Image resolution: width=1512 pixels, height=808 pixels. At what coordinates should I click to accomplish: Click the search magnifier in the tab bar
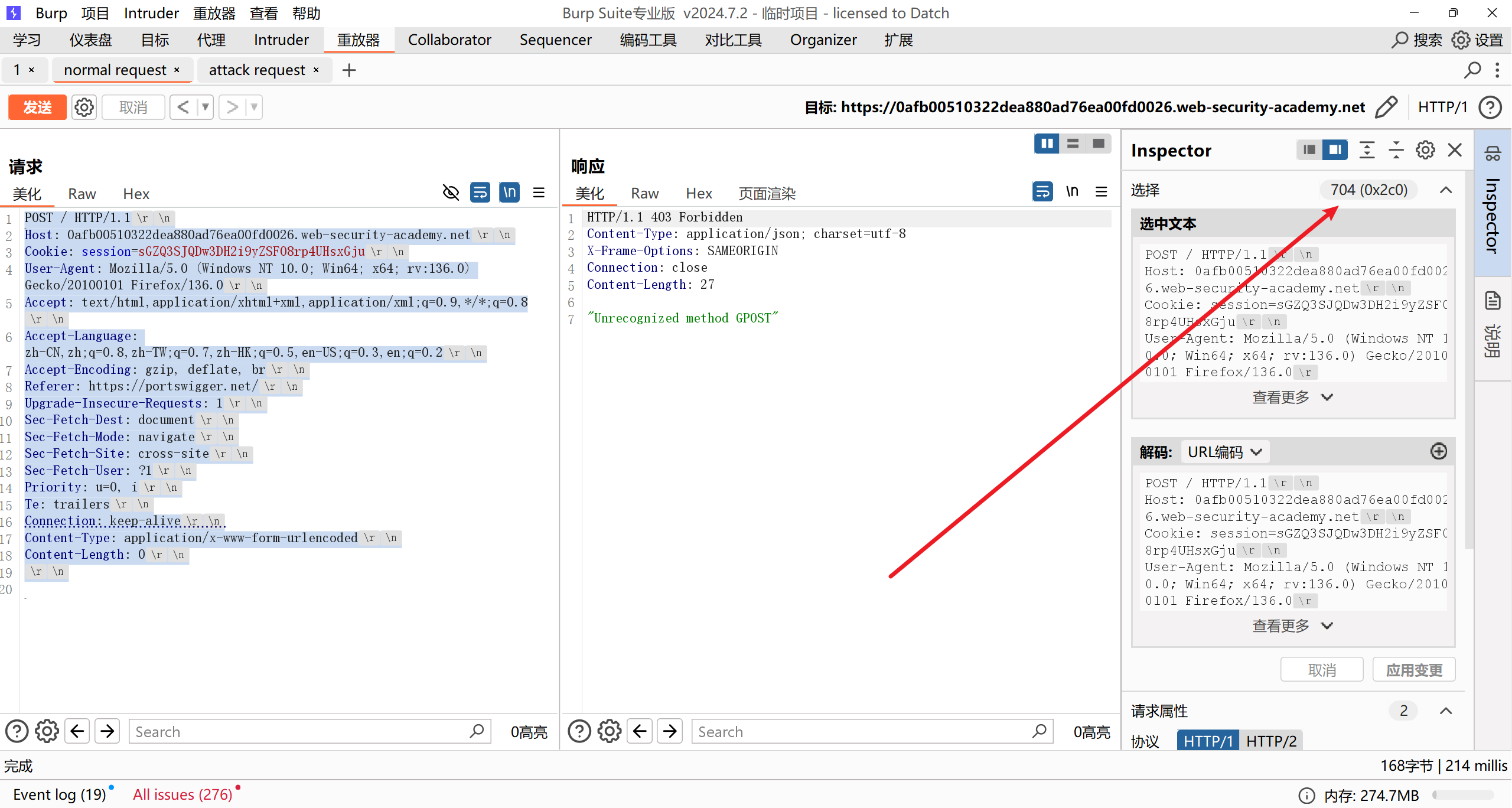click(1472, 70)
